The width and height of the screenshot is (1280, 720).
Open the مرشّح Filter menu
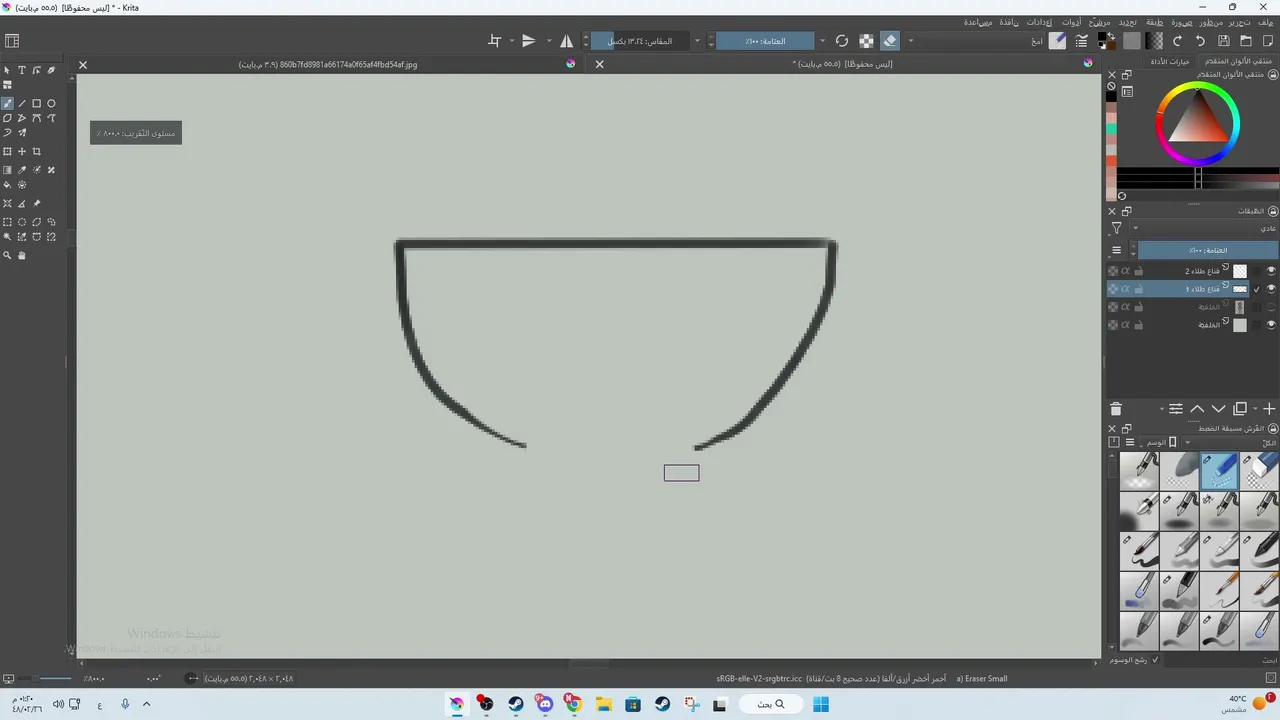click(1099, 21)
